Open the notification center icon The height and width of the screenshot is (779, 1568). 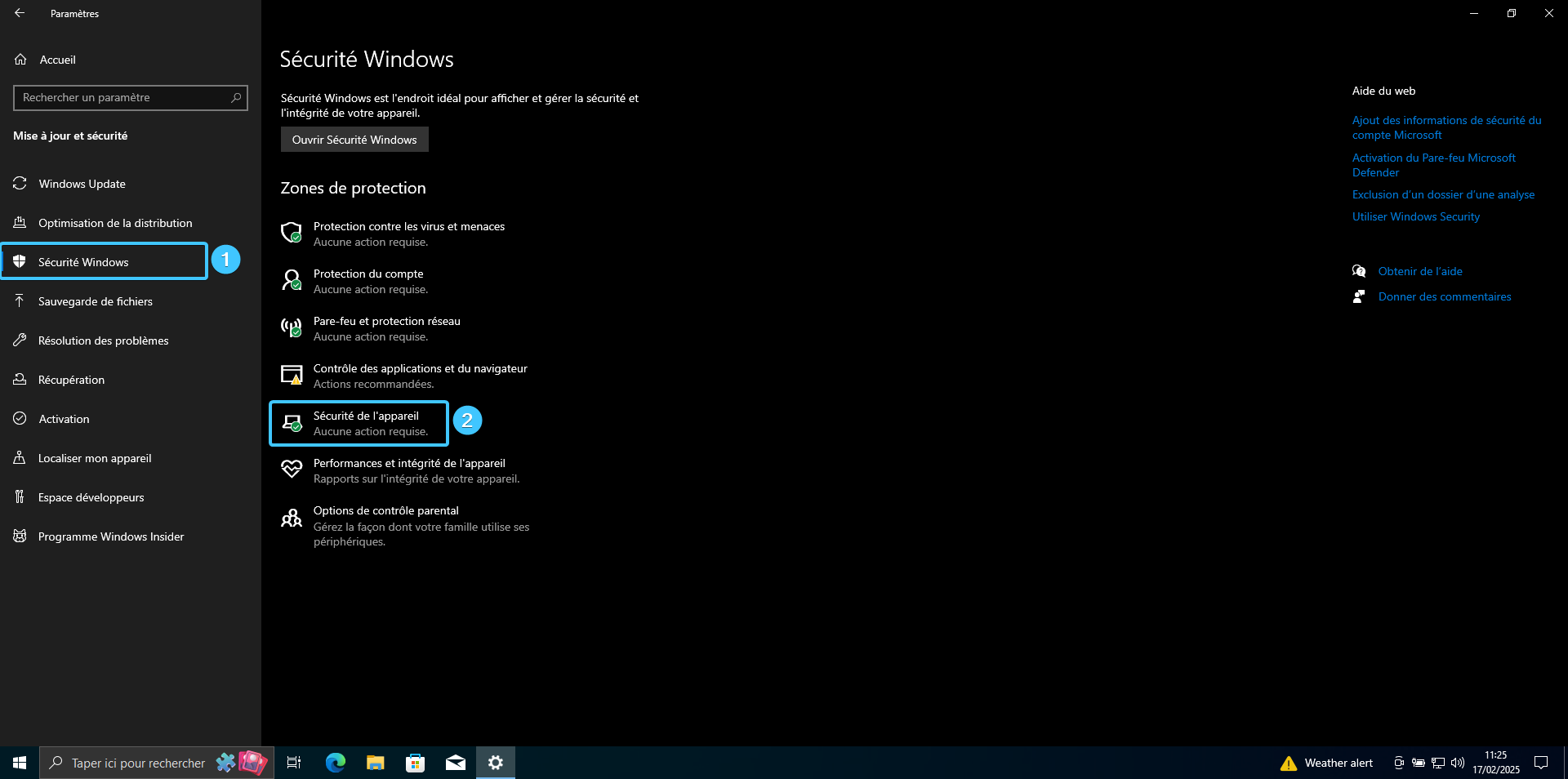(1541, 763)
